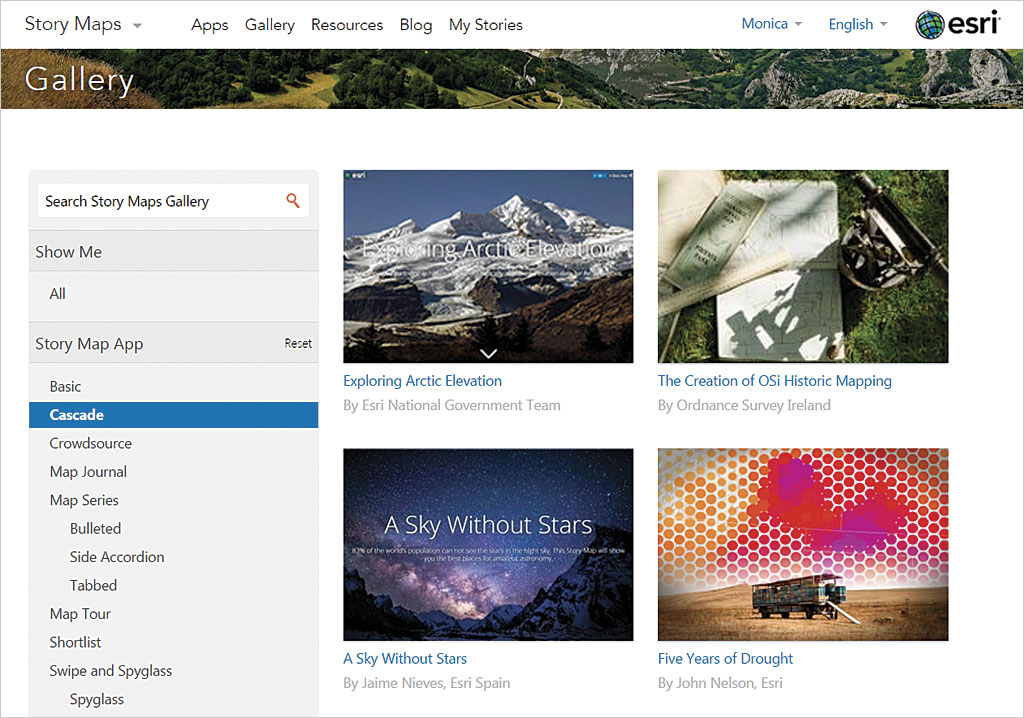The width and height of the screenshot is (1024, 718).
Task: Filter by Map Journal app
Action: (x=88, y=472)
